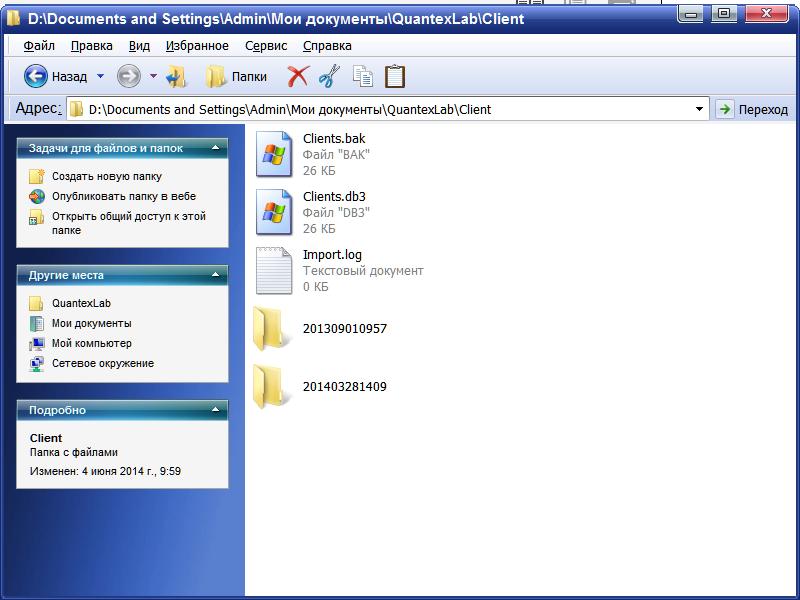Cut using the scissors toolbar icon
Image resolution: width=800 pixels, height=600 pixels.
click(x=330, y=77)
